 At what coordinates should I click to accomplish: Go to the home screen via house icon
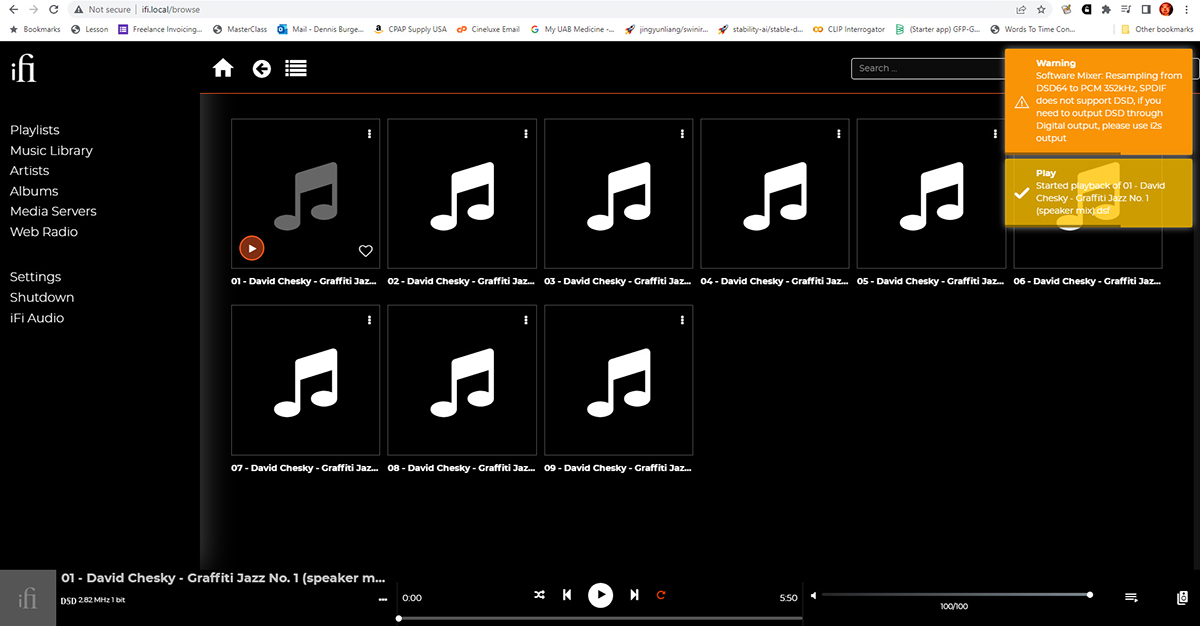[x=223, y=68]
